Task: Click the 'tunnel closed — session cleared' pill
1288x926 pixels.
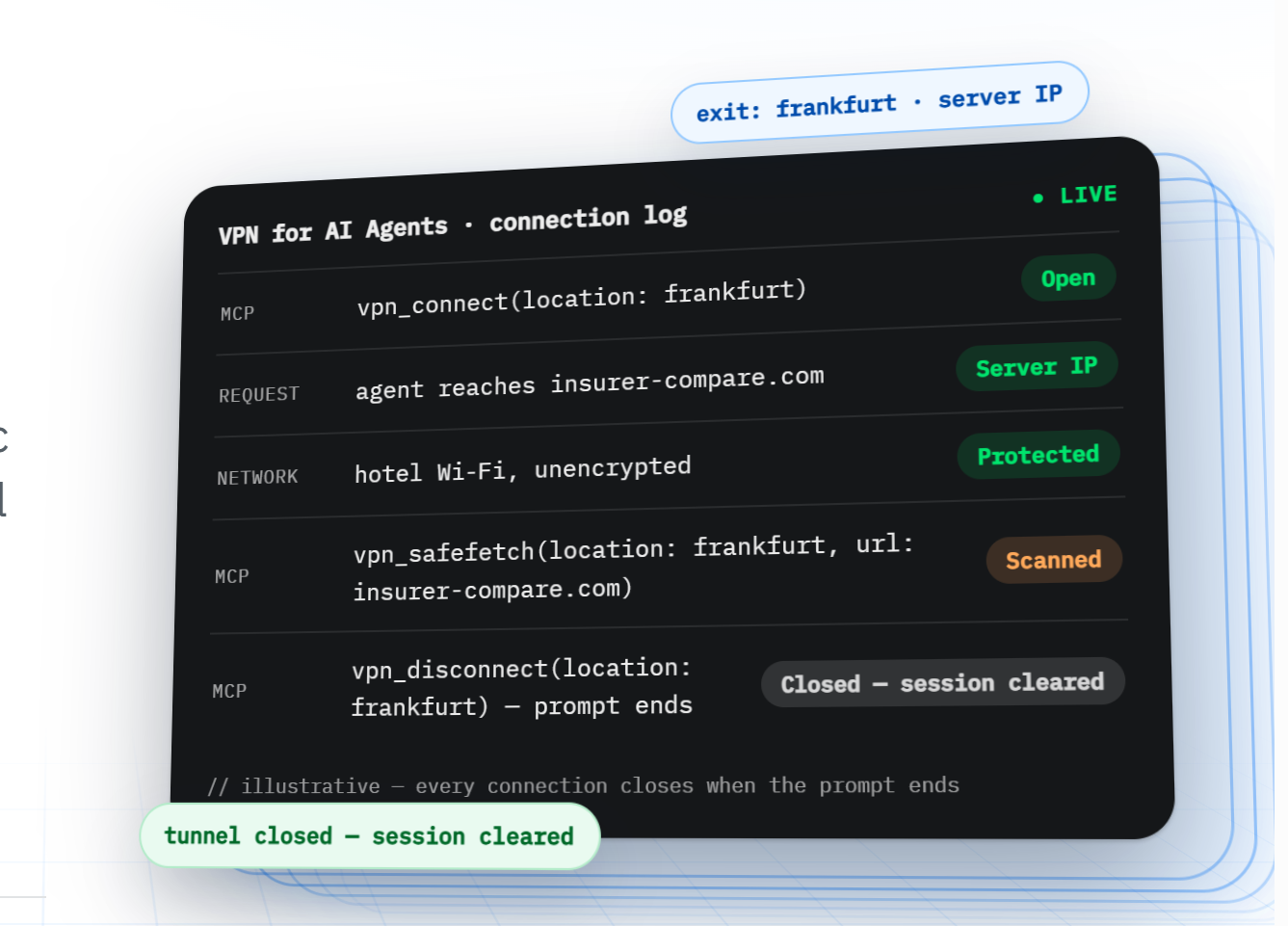Action: pos(370,835)
